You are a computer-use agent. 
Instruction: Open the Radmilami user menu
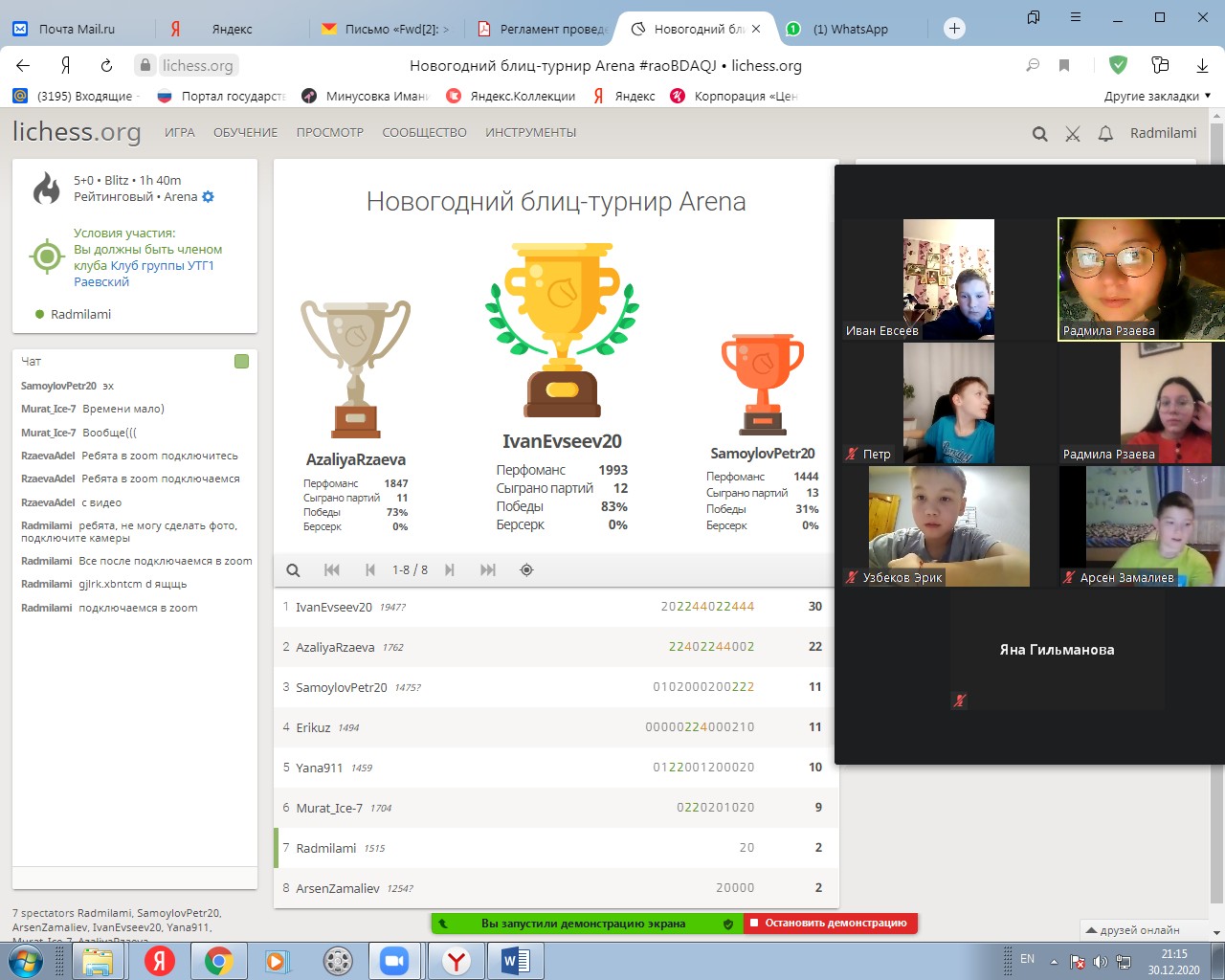pyautogui.click(x=1163, y=133)
